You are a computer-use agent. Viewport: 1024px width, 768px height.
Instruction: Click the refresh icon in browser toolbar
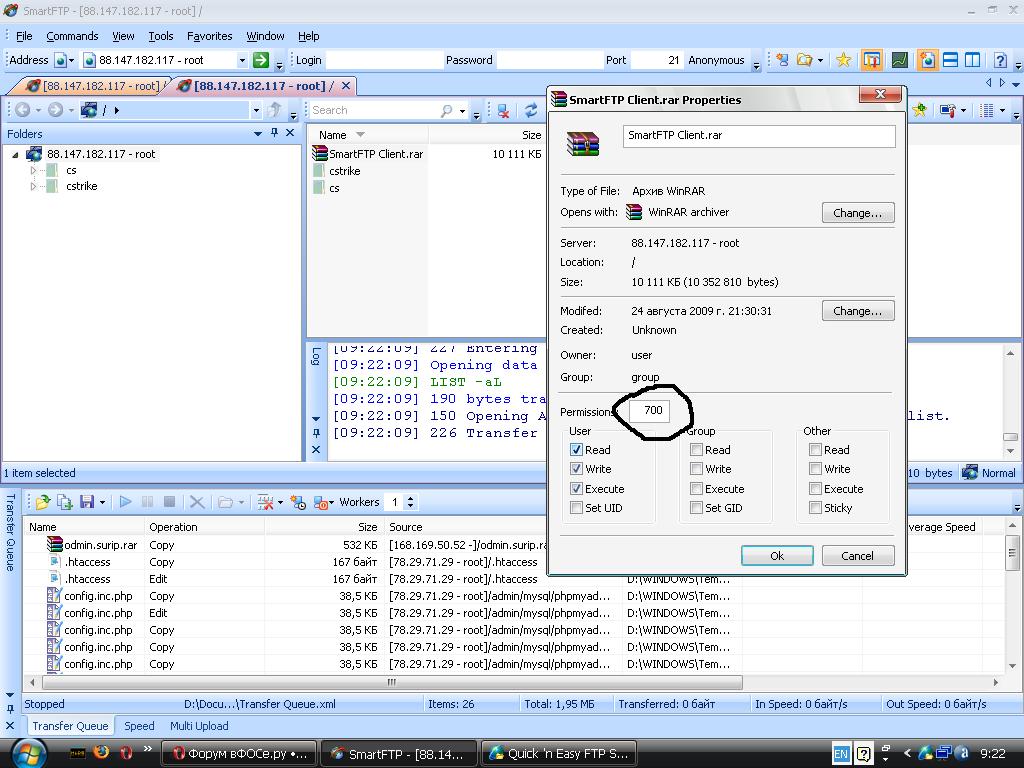point(531,111)
